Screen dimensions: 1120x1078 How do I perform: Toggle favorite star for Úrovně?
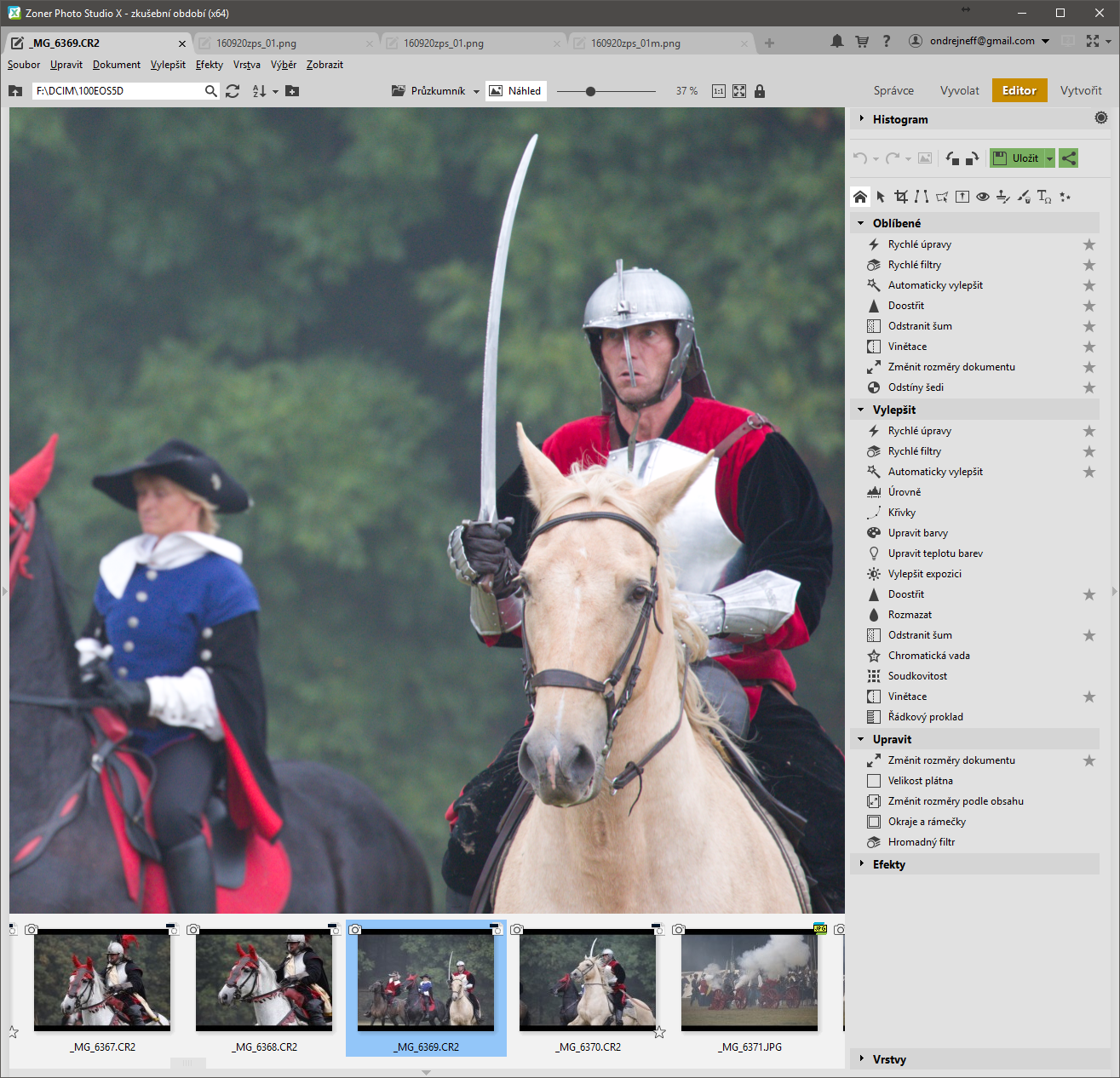coord(1088,492)
